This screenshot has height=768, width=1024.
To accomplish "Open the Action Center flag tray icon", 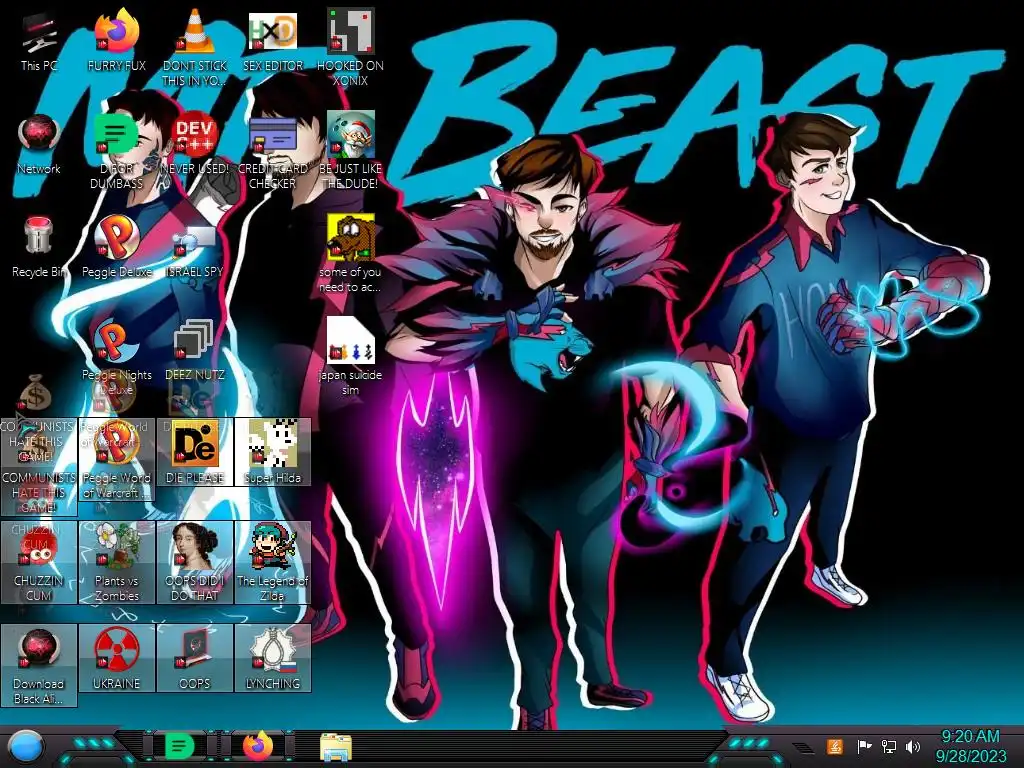I will click(864, 746).
